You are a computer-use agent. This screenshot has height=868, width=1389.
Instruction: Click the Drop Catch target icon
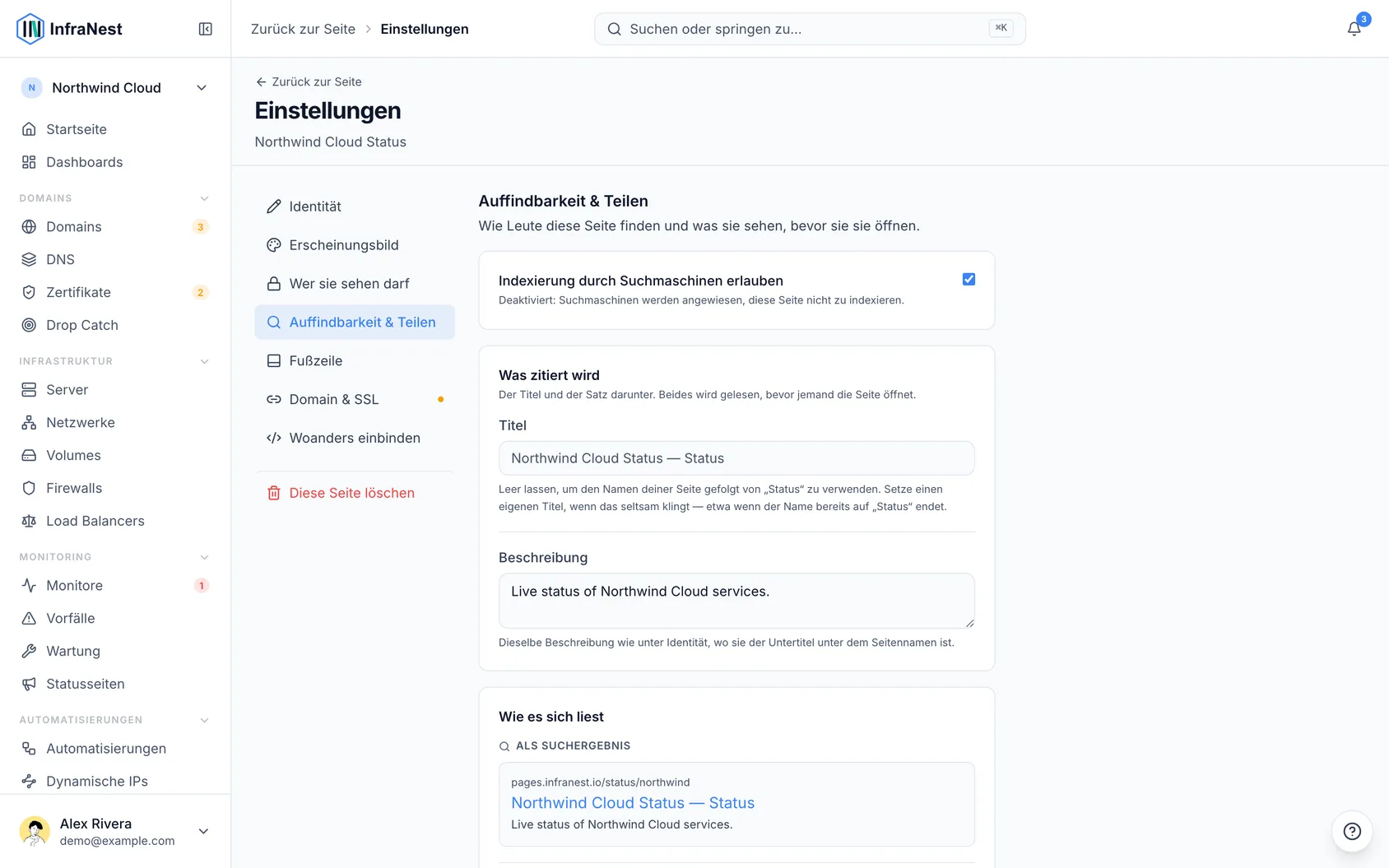tap(29, 325)
